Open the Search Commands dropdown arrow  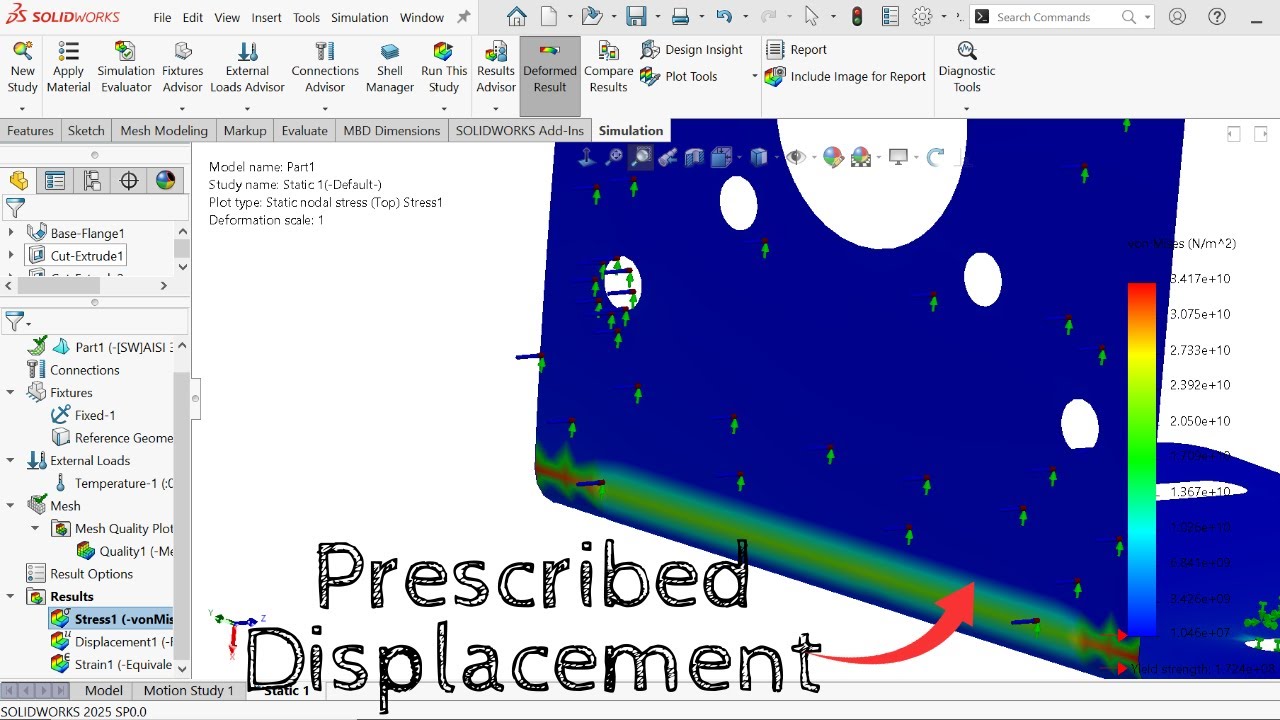pyautogui.click(x=1147, y=17)
